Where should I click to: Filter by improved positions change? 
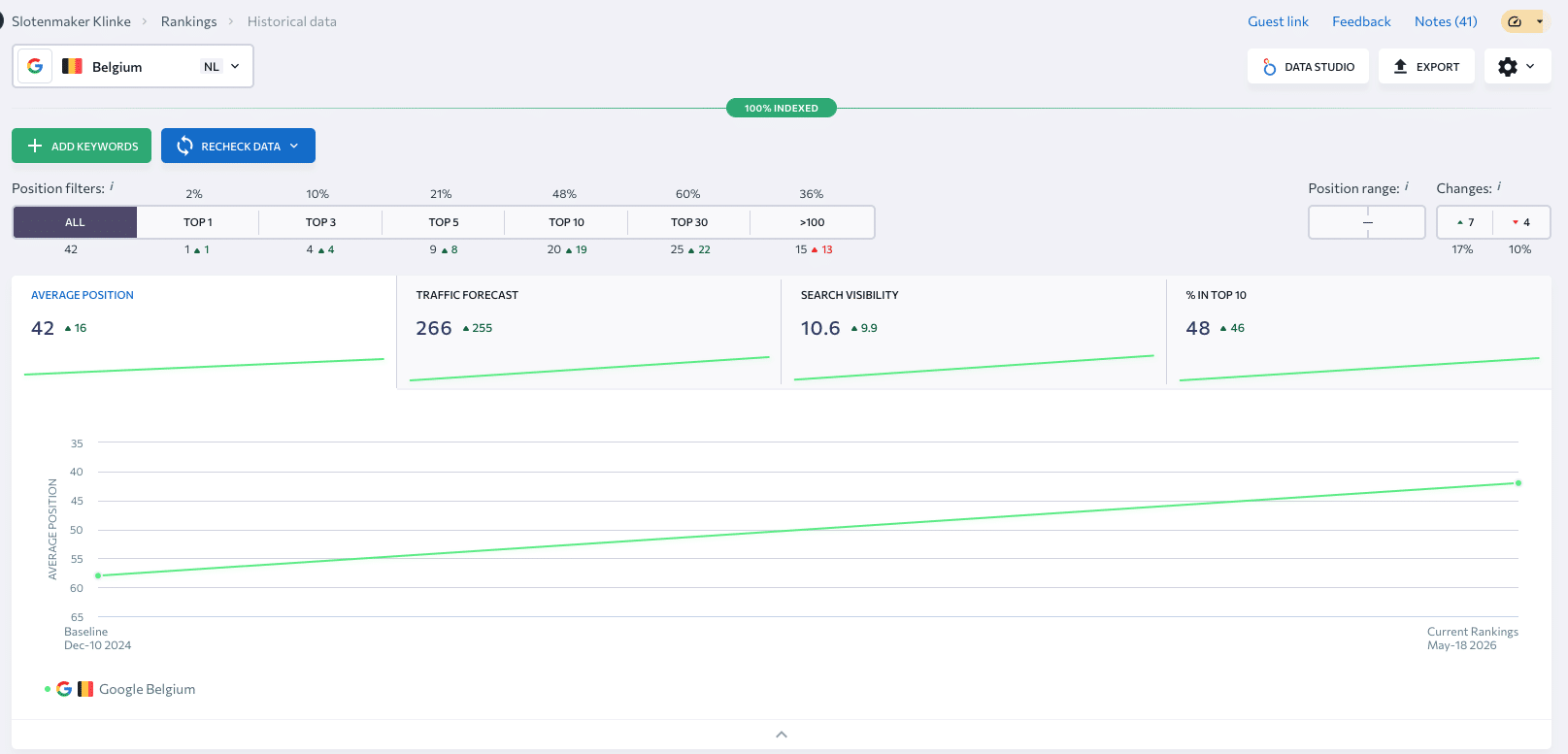(1465, 222)
